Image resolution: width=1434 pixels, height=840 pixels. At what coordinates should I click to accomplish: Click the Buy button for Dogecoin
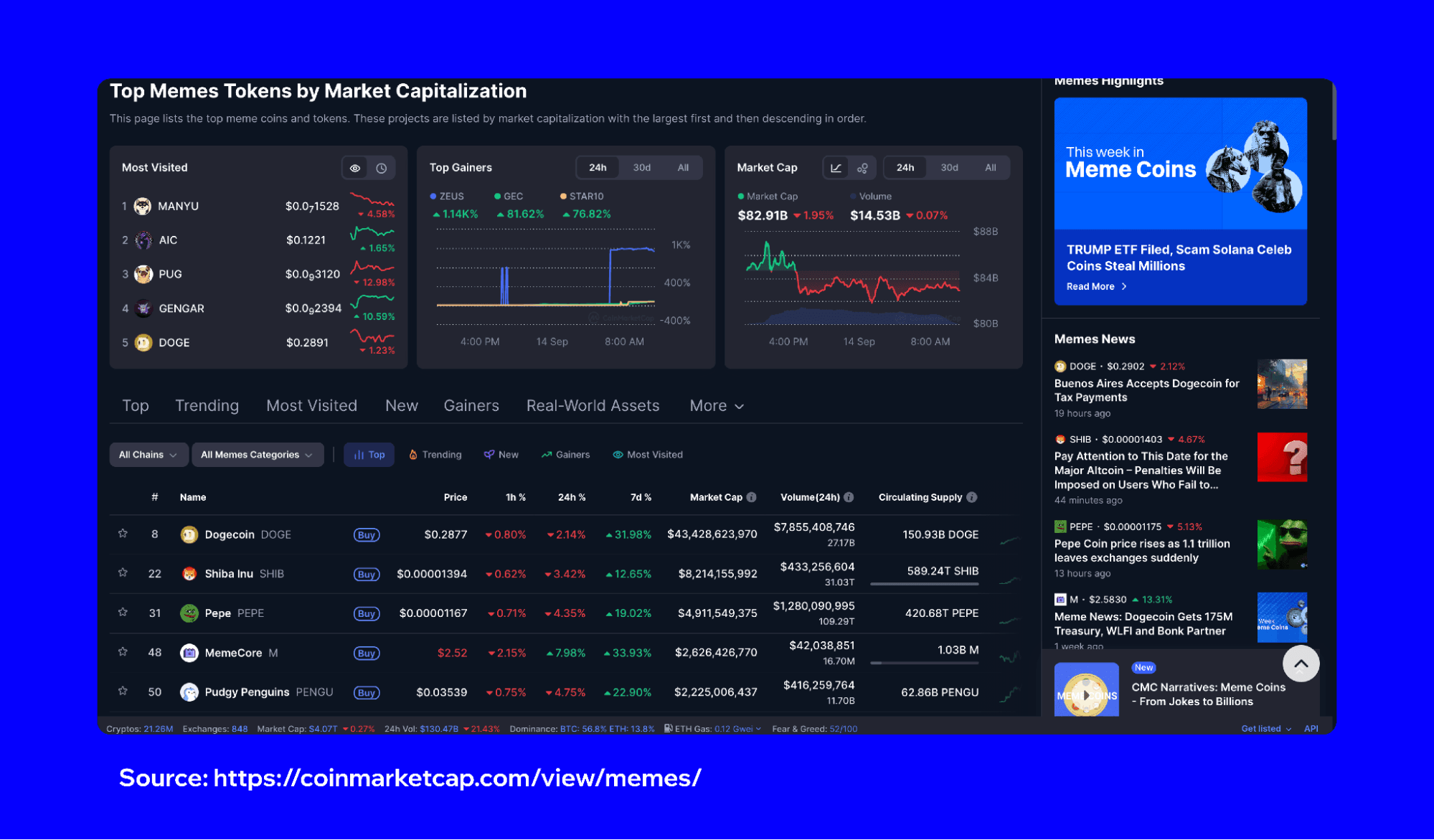pos(366,534)
